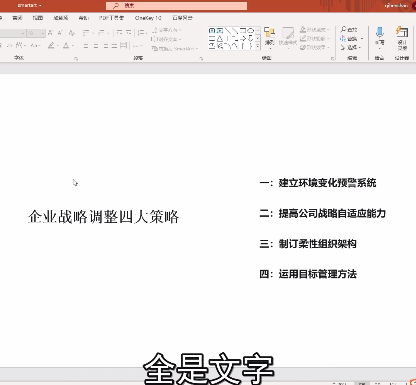This screenshot has width=416, height=385.
Task: Open the 视图 ribbon tab
Action: pos(38,18)
